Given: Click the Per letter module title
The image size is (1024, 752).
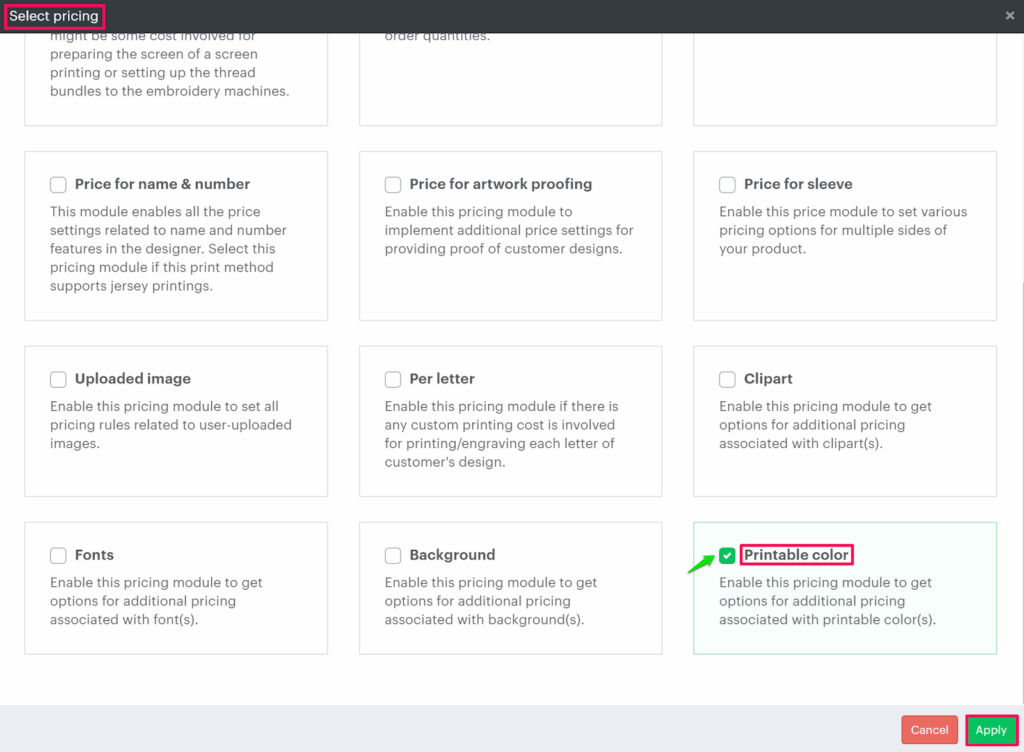Looking at the screenshot, I should [x=442, y=379].
